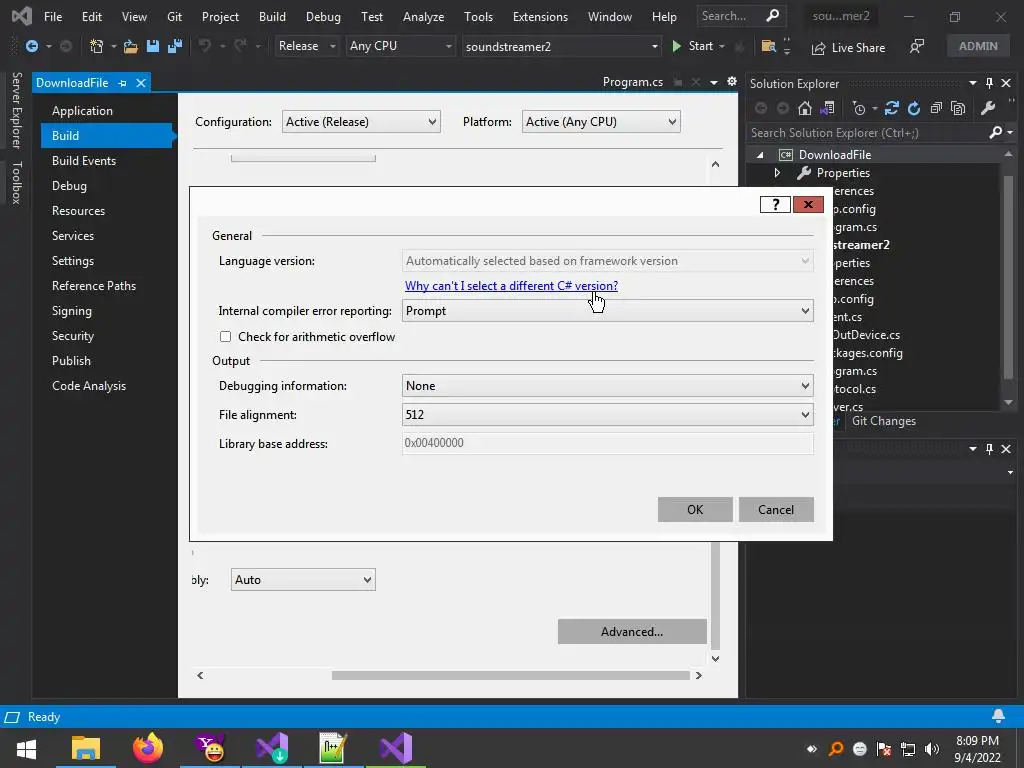Open the Auto dropdown behind the dialog
Screen dimensions: 1024x768
click(x=303, y=580)
